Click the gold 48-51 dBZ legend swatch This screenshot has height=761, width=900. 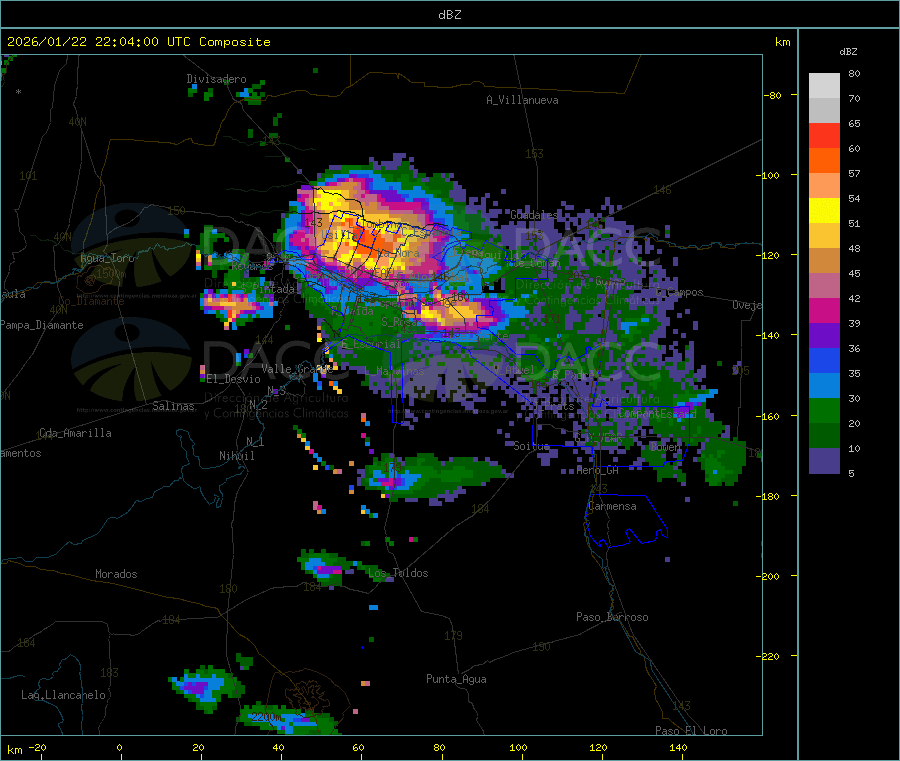point(824,235)
